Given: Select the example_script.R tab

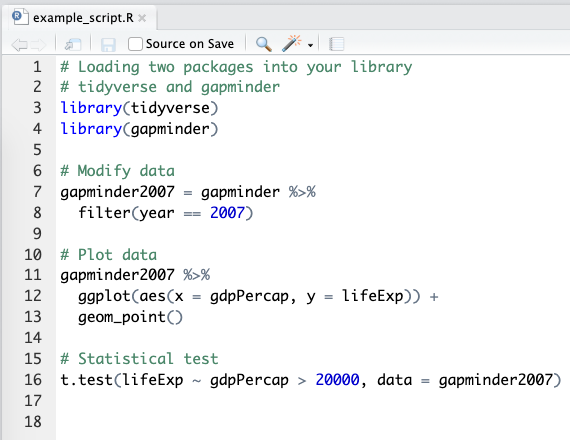Looking at the screenshot, I should tap(83, 18).
